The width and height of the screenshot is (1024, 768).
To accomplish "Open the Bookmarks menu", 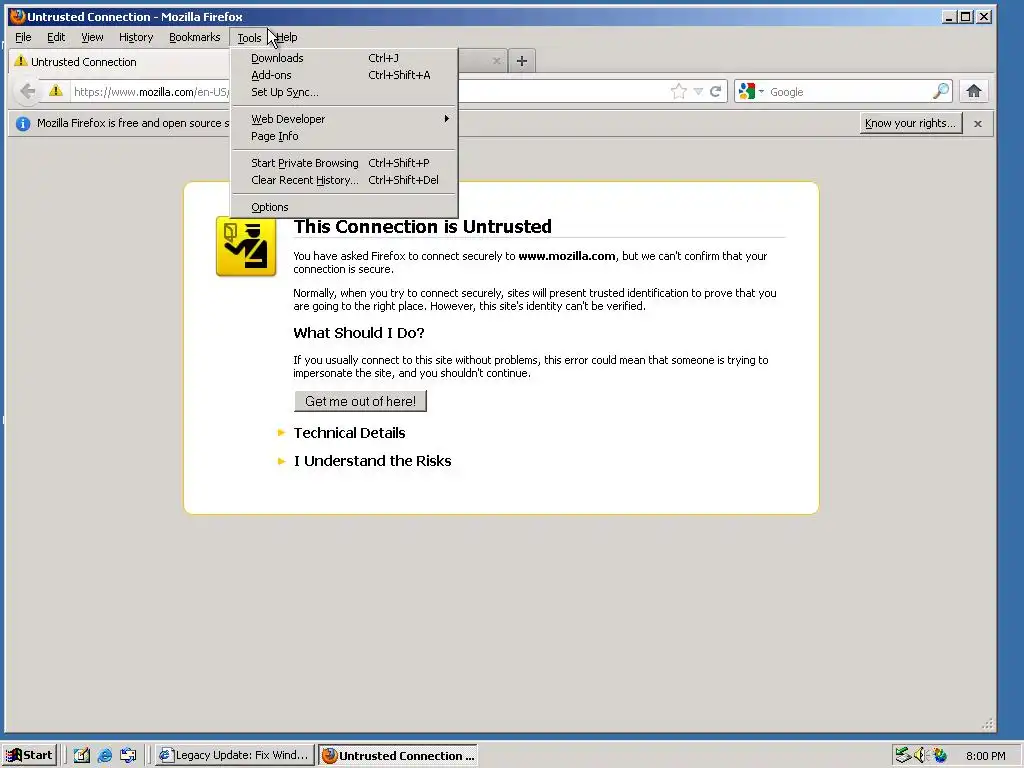I will (195, 37).
